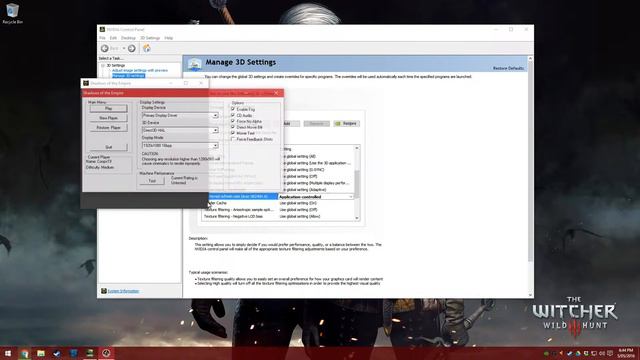The image size is (640, 360).
Task: Switch to Shadows of the Empire taskbar icon
Action: tap(106, 353)
